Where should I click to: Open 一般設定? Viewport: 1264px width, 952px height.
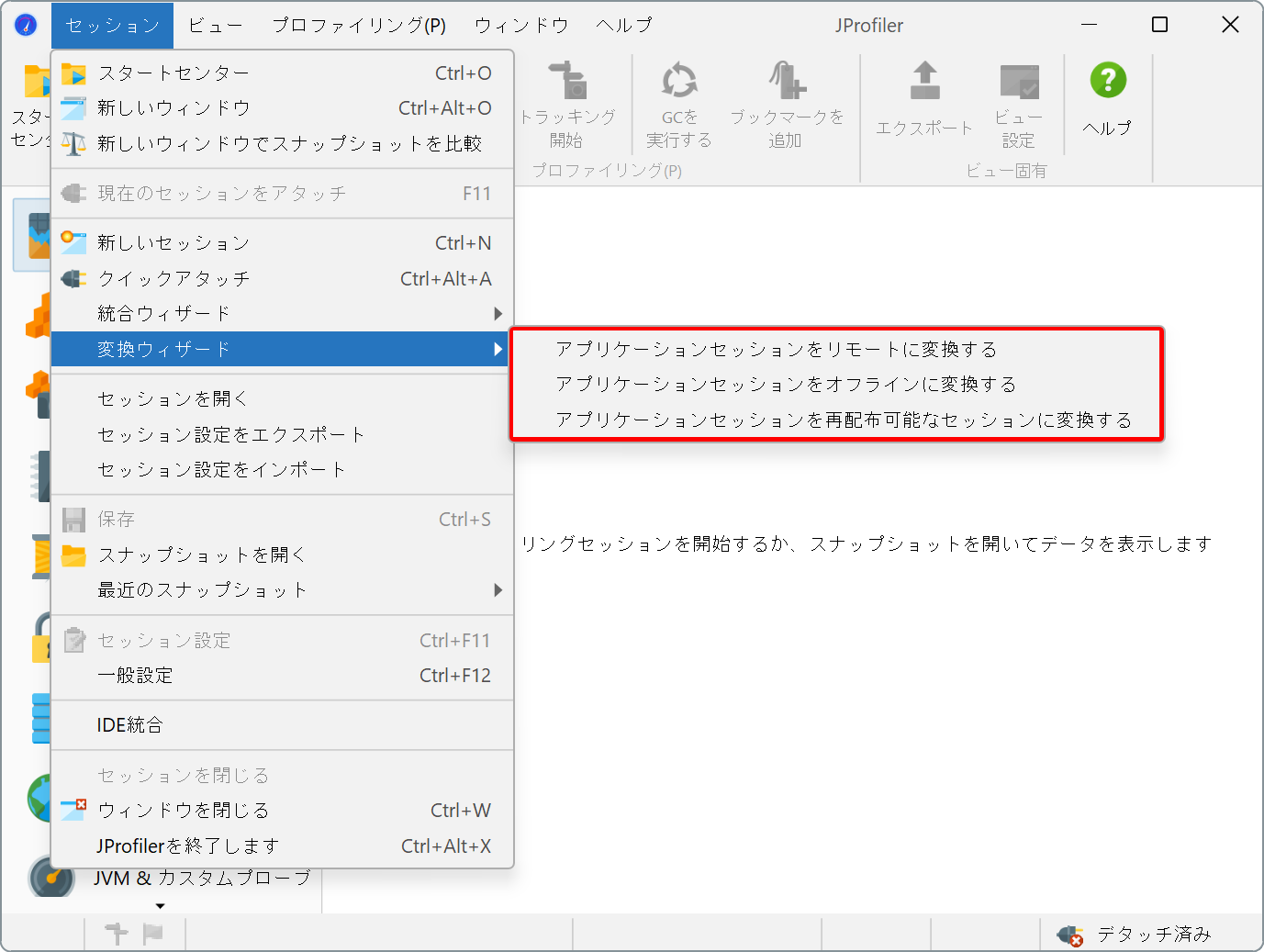pyautogui.click(x=282, y=675)
